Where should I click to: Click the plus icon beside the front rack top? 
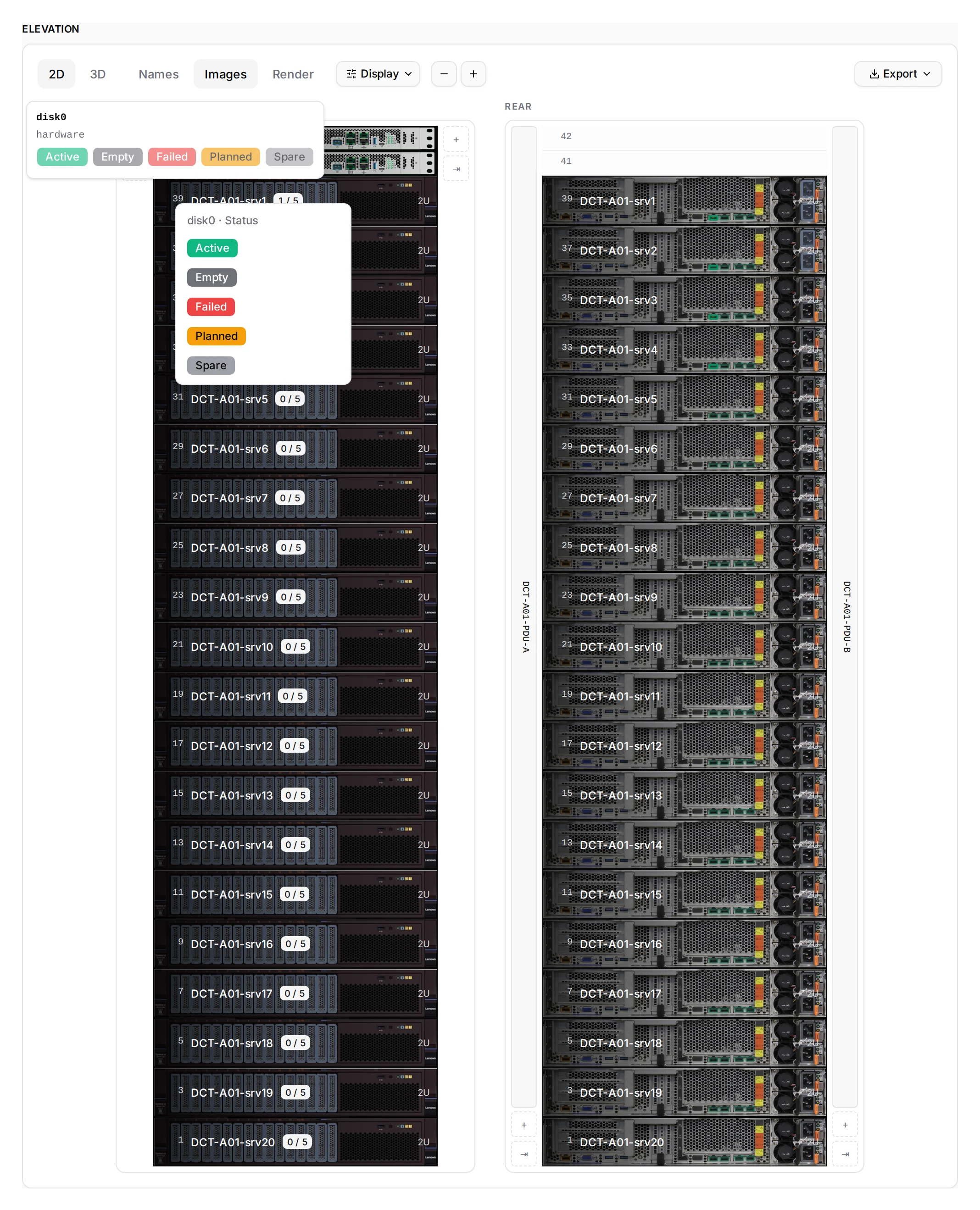coord(456,139)
